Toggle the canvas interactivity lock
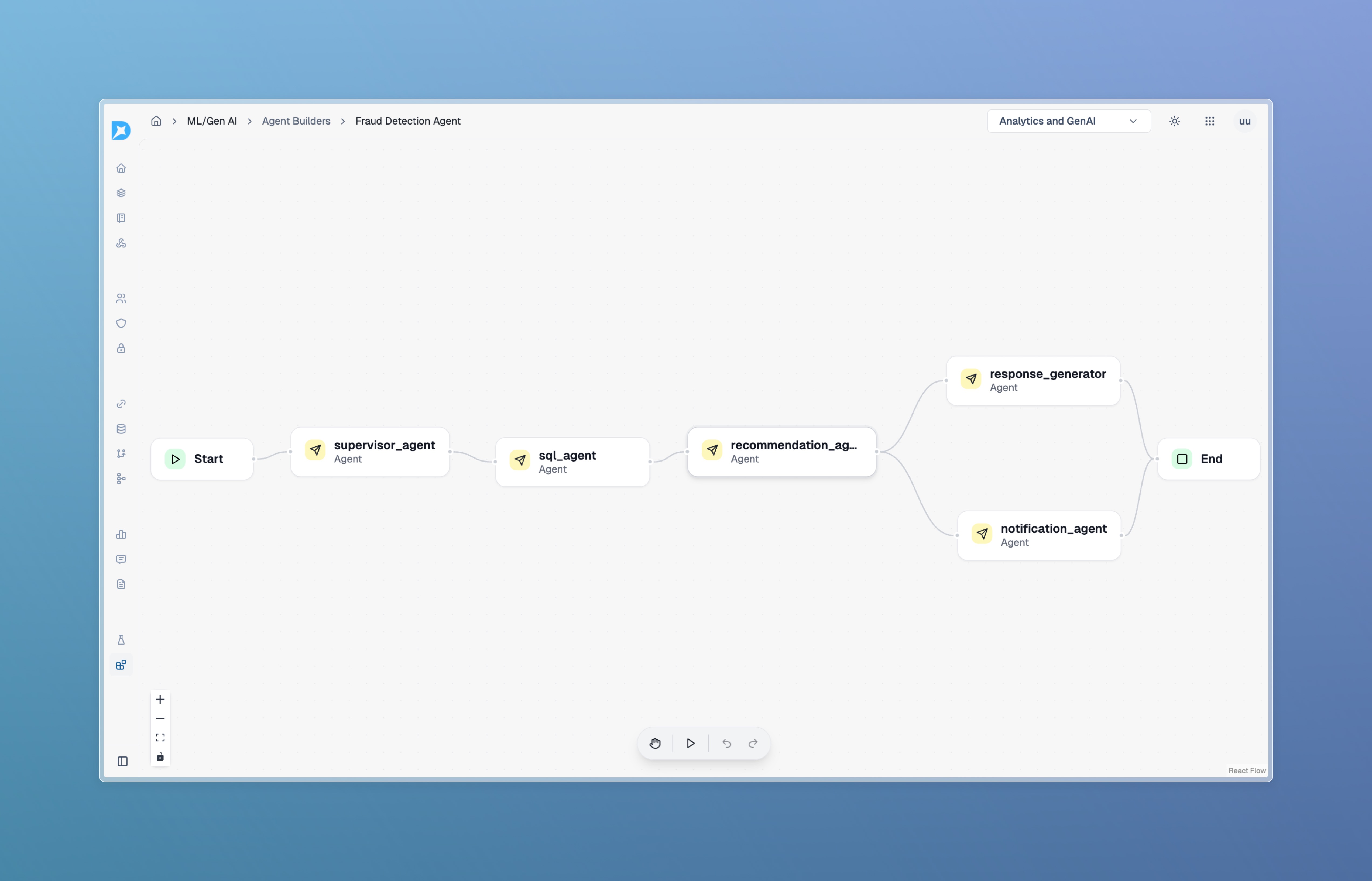1372x881 pixels. 160,757
